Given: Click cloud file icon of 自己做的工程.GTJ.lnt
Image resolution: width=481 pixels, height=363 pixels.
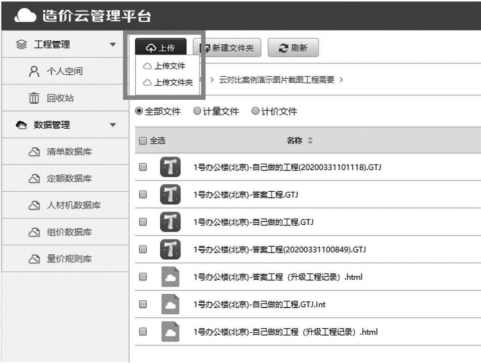Looking at the screenshot, I should pos(170,304).
